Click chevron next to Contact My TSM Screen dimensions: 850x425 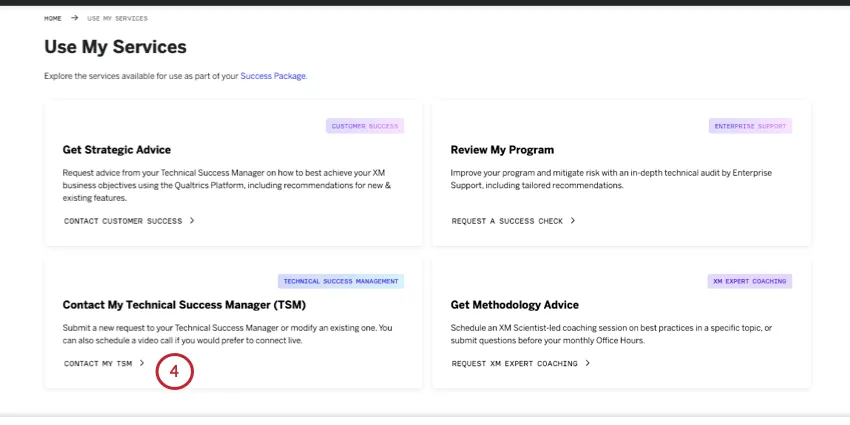tap(142, 363)
